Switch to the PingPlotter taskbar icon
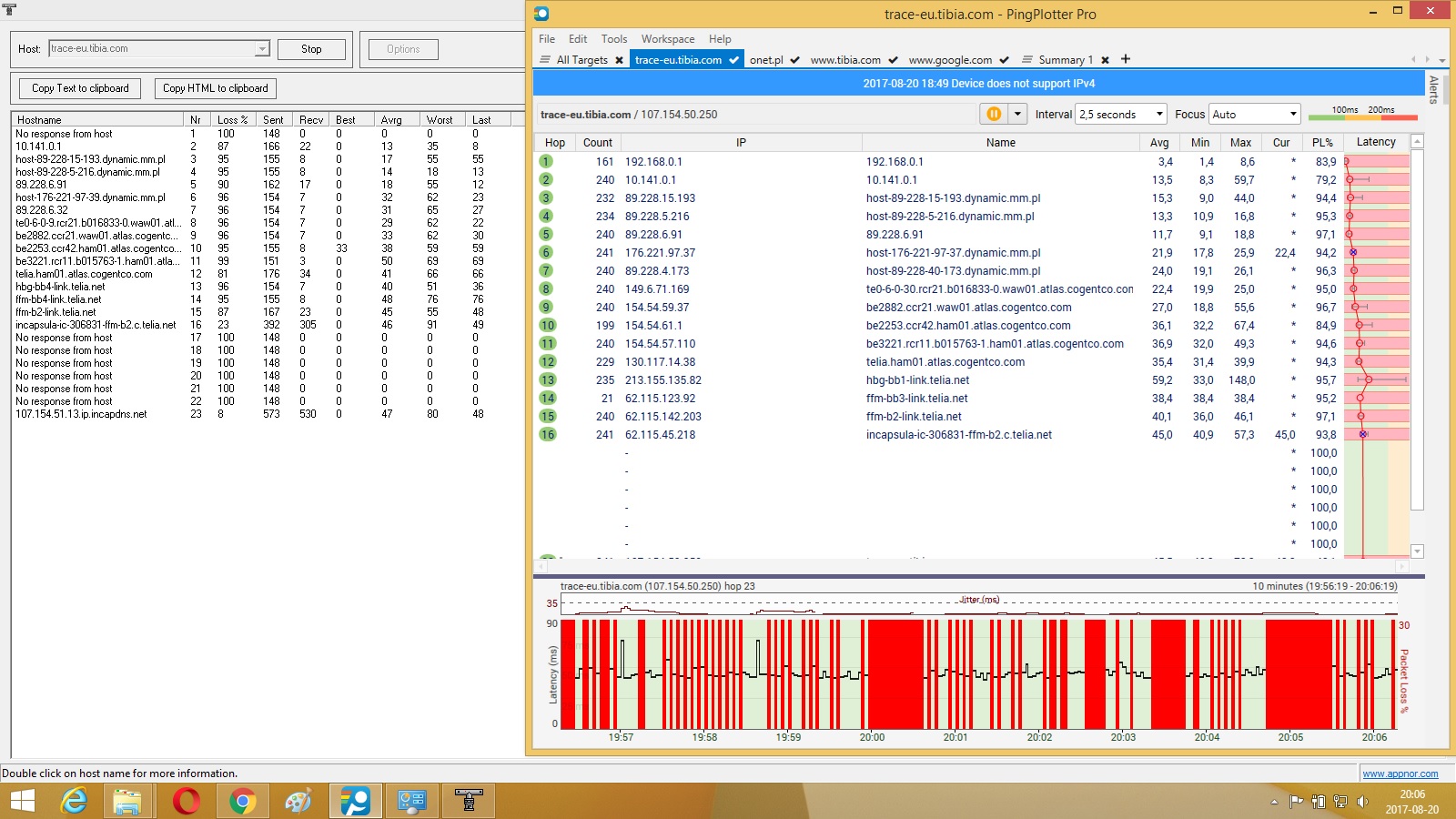The width and height of the screenshot is (1456, 819). pyautogui.click(x=355, y=801)
